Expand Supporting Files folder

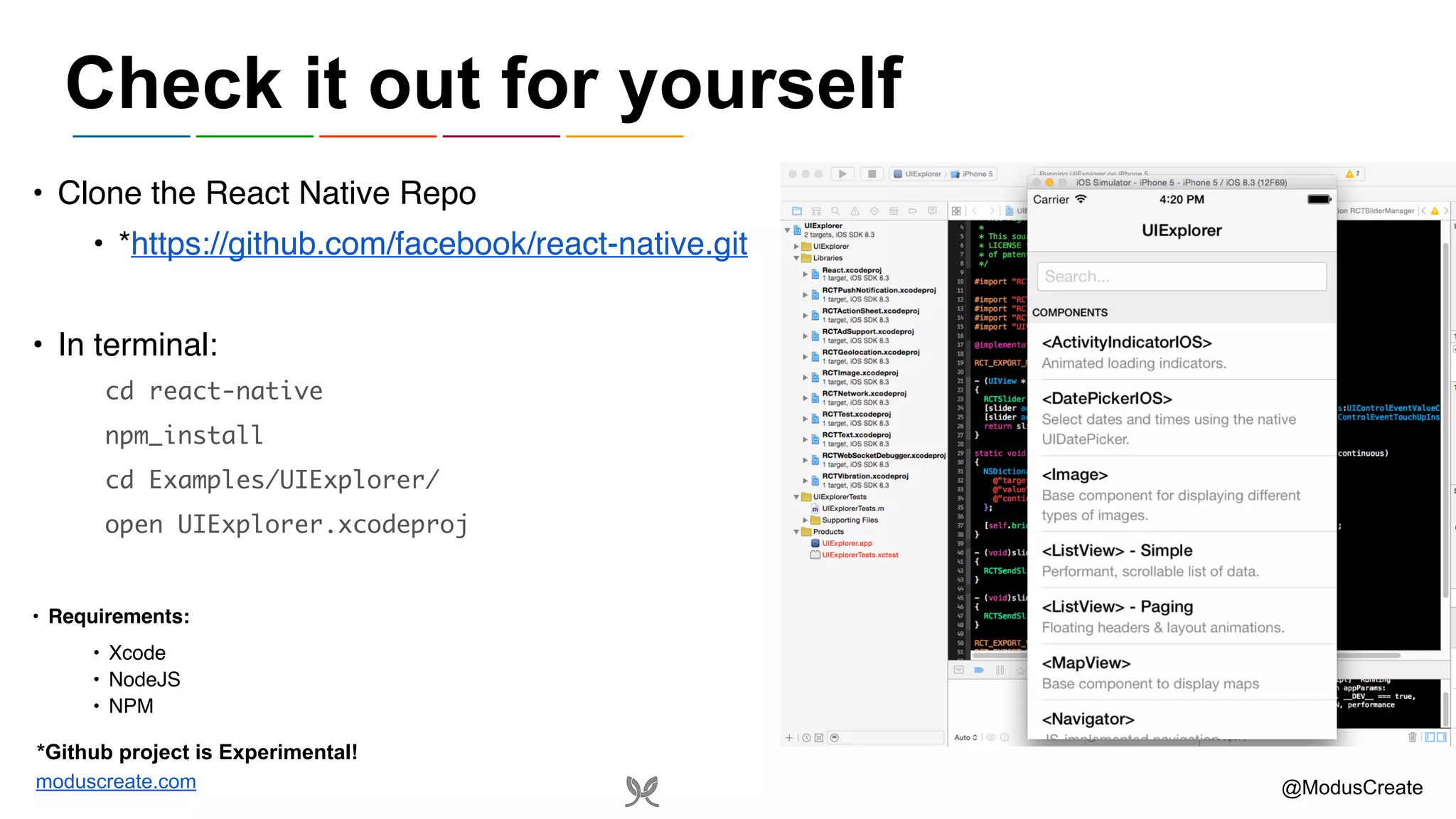click(805, 520)
